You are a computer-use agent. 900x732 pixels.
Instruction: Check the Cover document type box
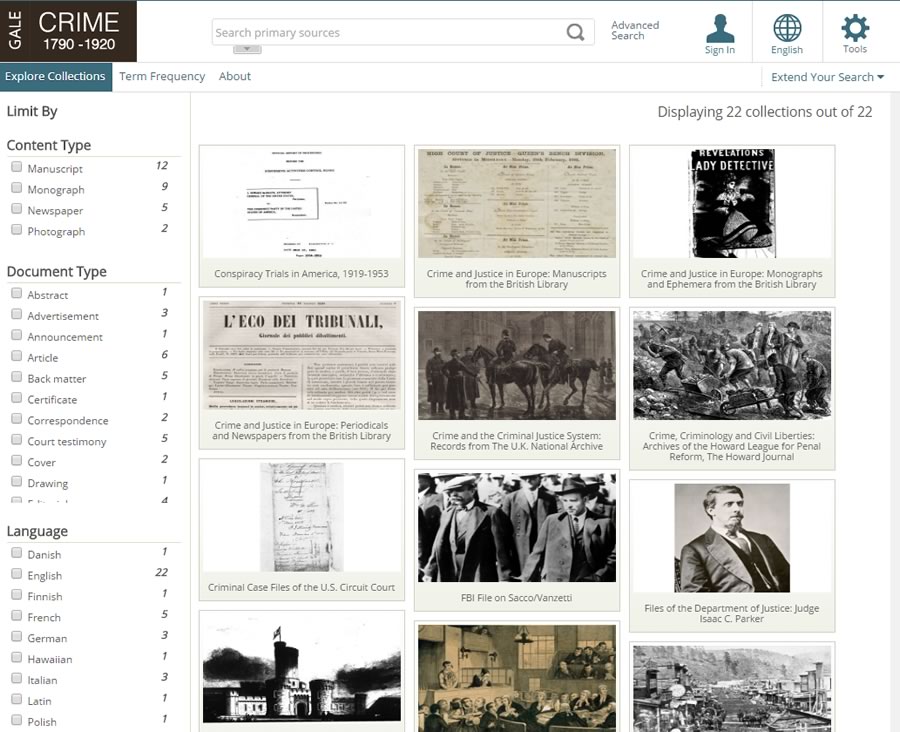pyautogui.click(x=17, y=460)
